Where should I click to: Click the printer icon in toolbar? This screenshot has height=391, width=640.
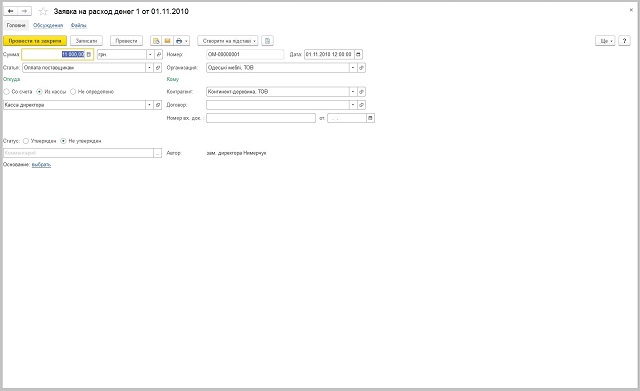(x=179, y=41)
